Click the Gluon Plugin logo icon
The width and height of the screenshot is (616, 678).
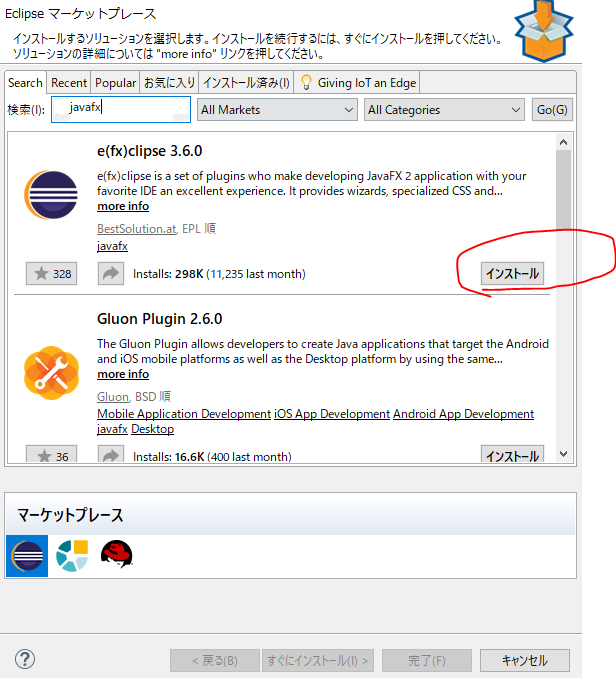click(51, 373)
